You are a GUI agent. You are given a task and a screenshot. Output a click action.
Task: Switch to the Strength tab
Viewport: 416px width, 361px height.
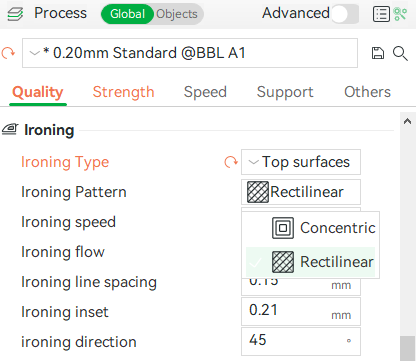(123, 92)
